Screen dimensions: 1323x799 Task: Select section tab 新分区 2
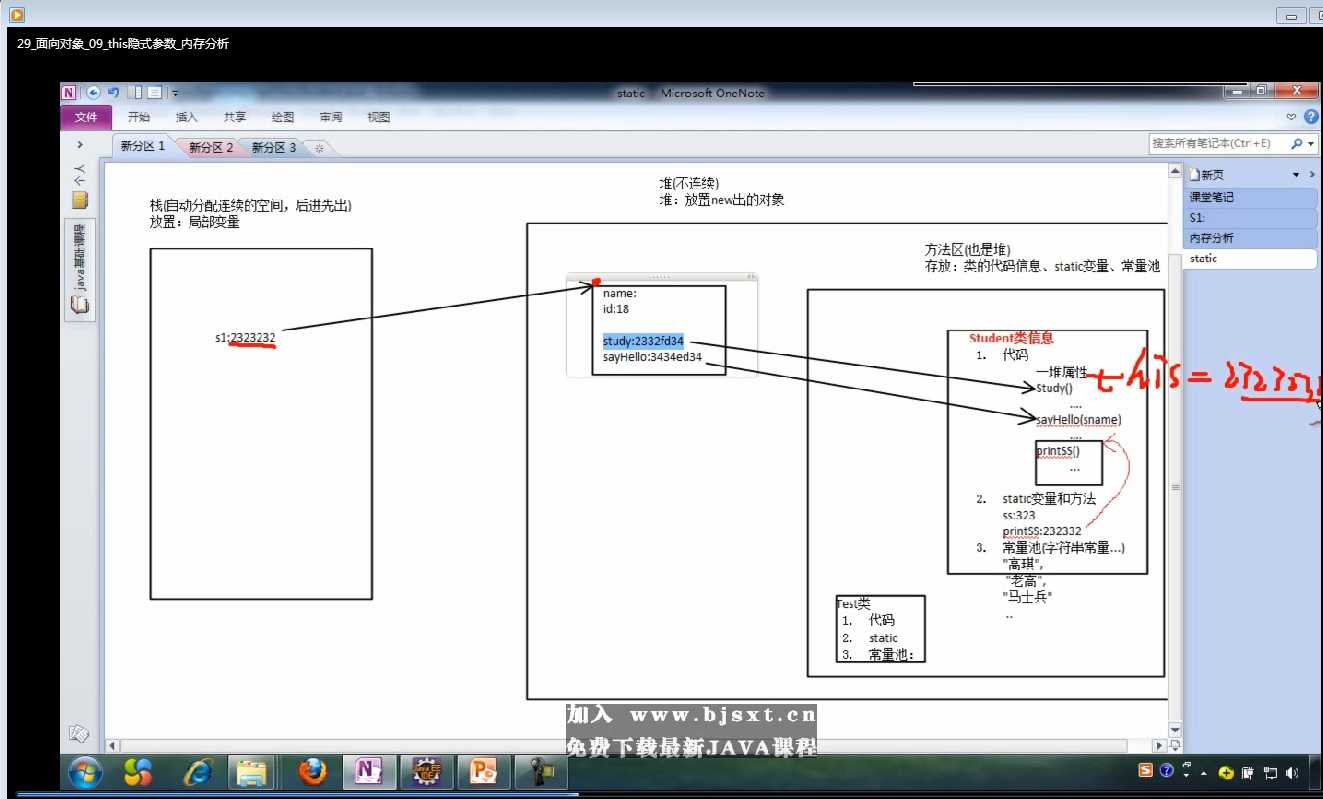(211, 147)
